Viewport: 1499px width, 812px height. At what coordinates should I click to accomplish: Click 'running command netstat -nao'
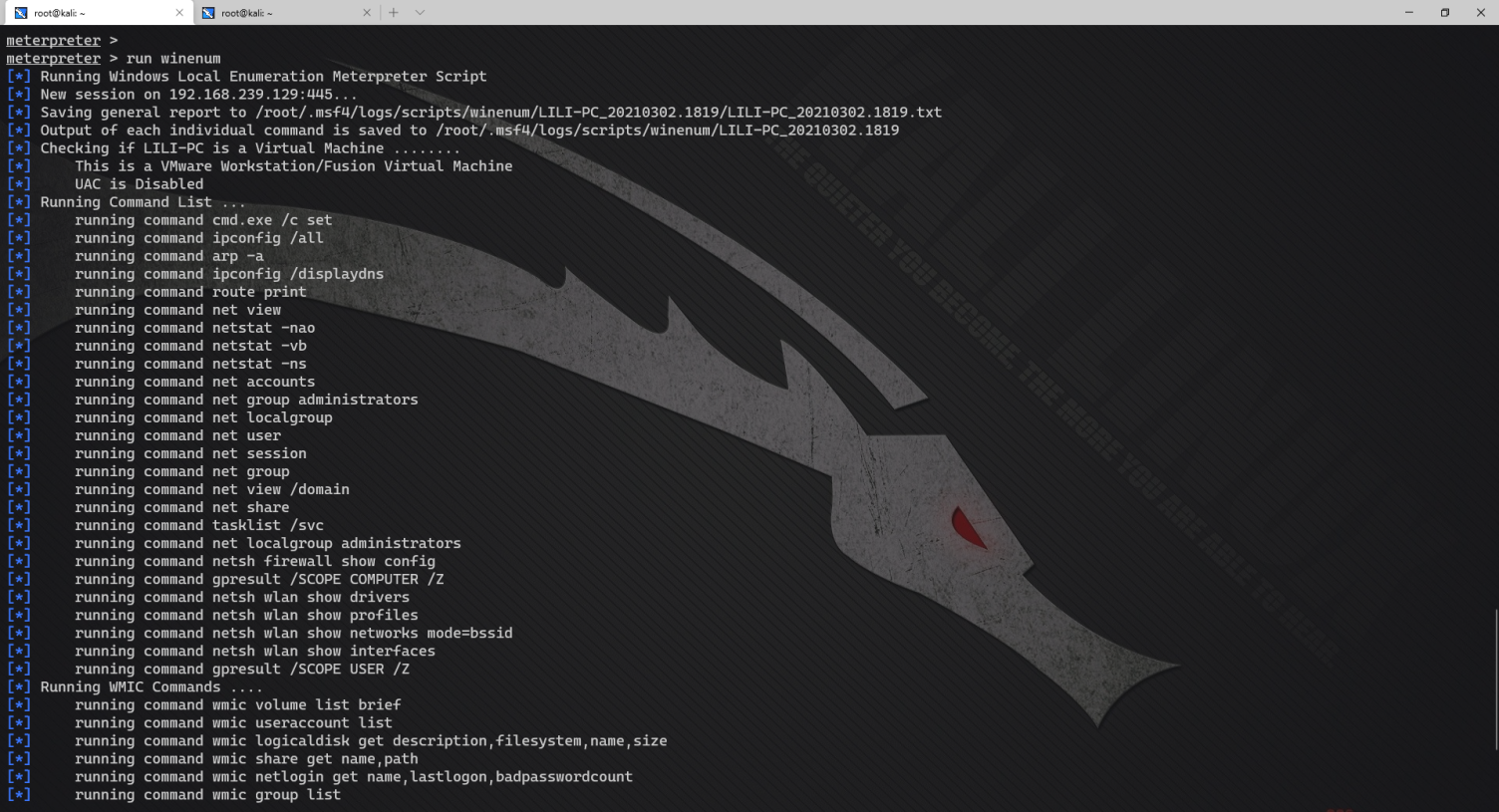coord(194,328)
